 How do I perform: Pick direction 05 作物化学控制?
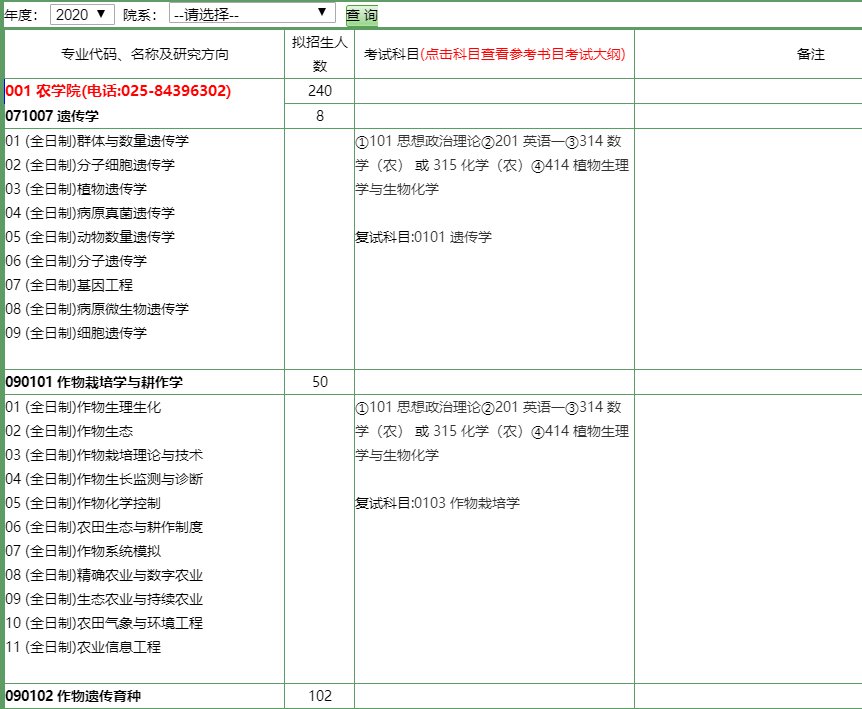[83, 503]
